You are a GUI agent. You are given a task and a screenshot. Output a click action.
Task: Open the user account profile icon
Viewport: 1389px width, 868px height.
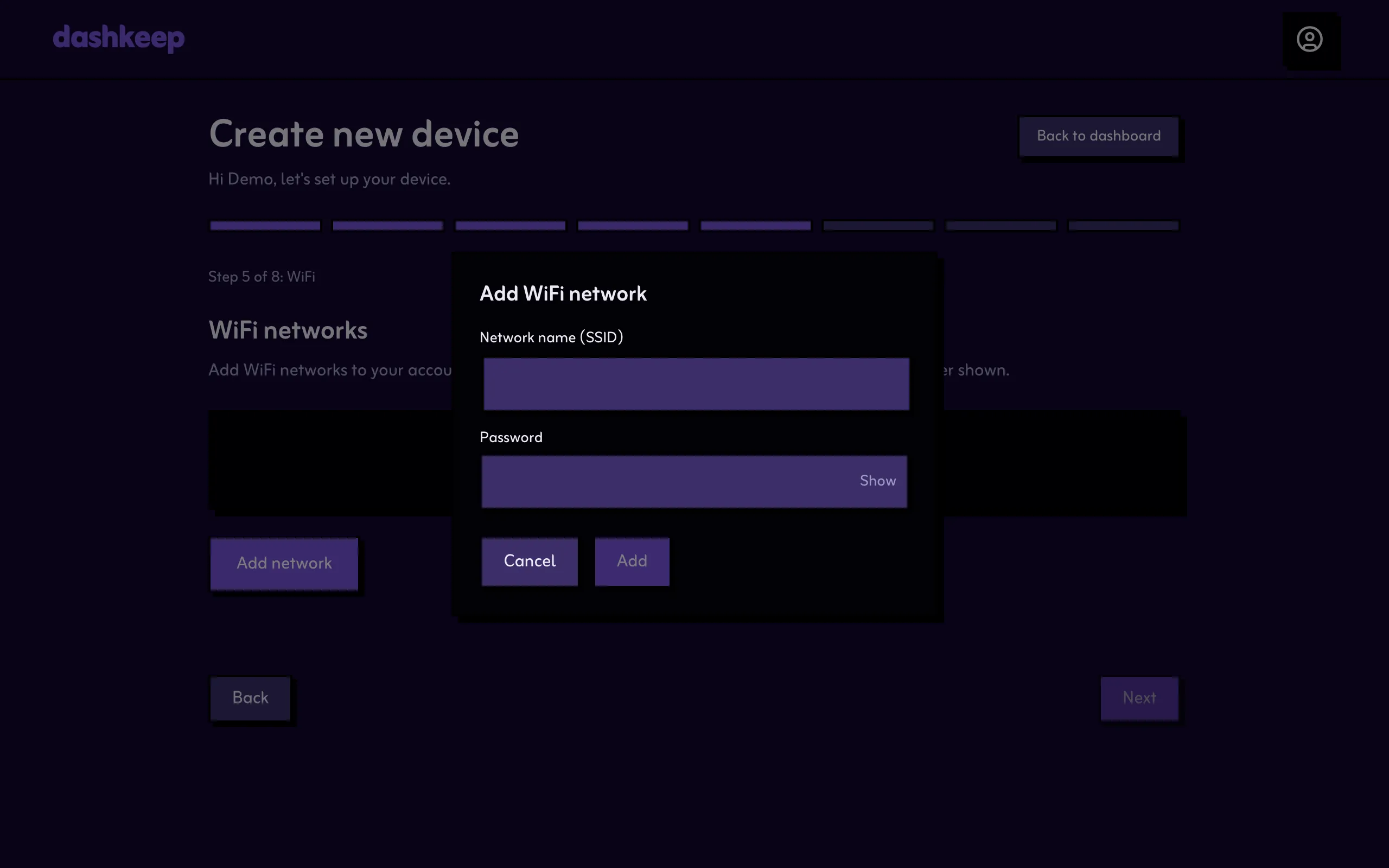pos(1309,39)
